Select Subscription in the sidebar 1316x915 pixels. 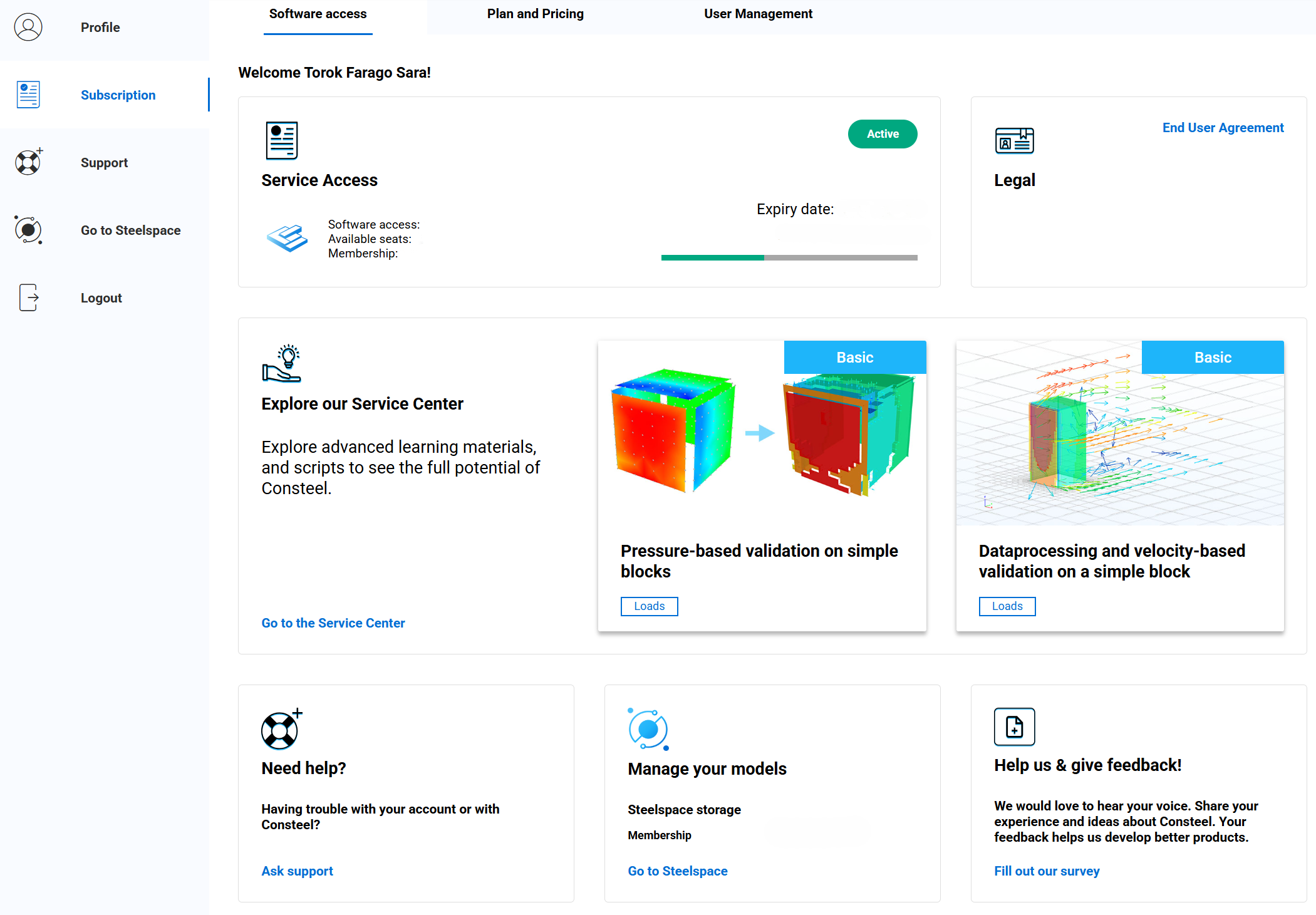pos(118,95)
